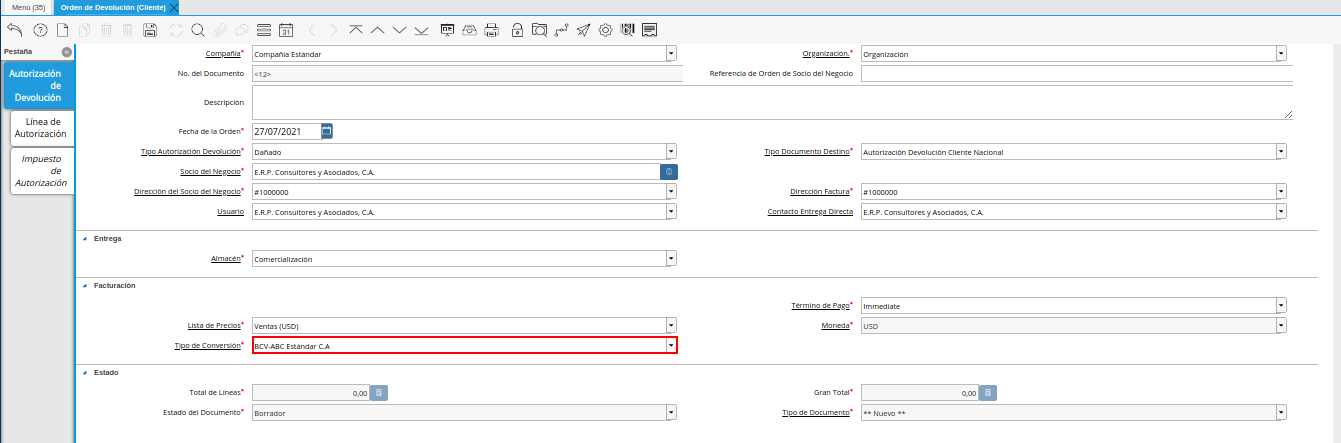The height and width of the screenshot is (443, 1341).
Task: Open calculator for Total de Líneas
Action: (x=379, y=393)
